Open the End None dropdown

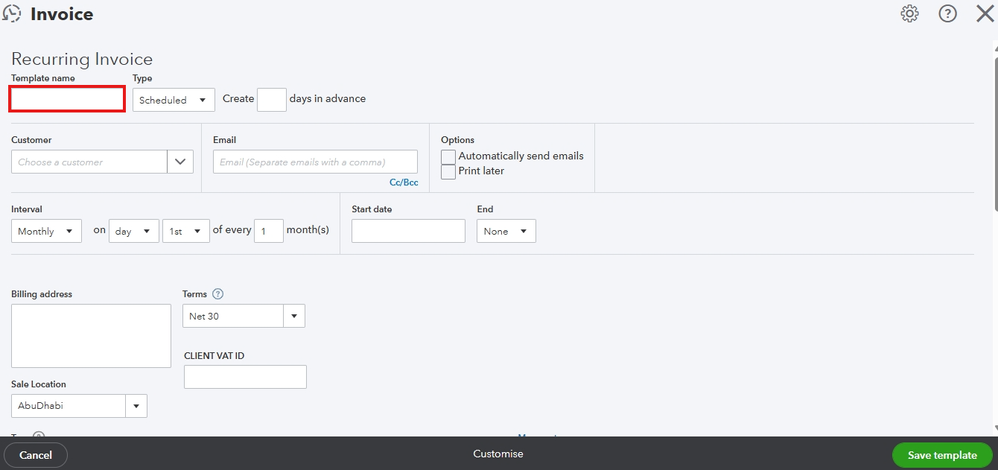[x=506, y=231]
